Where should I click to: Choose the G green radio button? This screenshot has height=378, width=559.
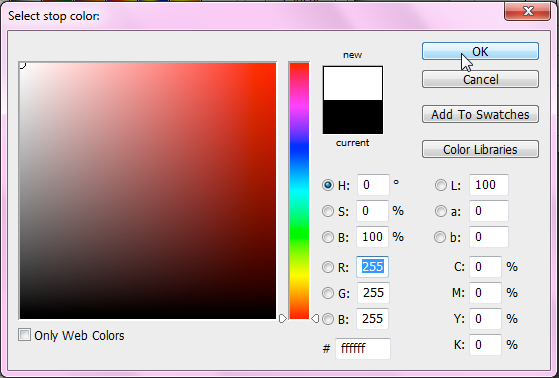point(328,293)
